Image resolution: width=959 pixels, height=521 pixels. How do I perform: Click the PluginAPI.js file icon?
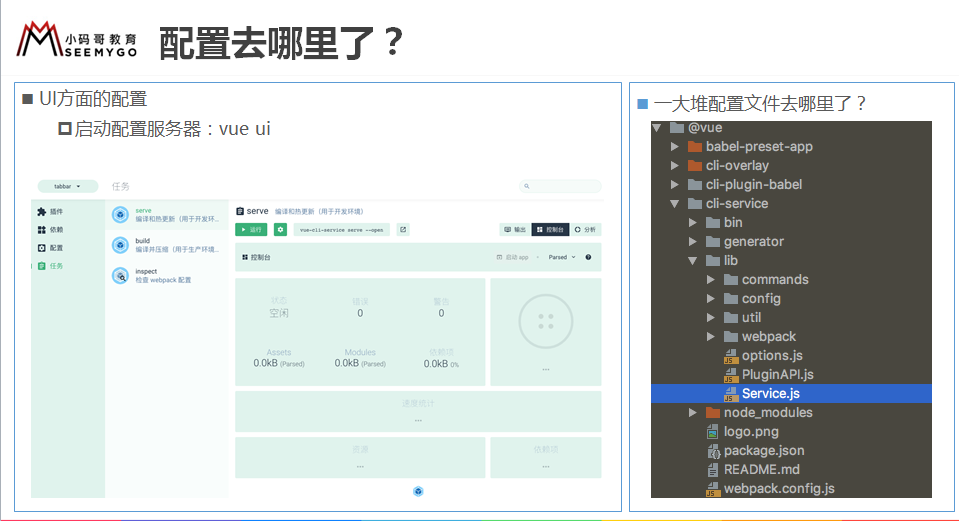coord(730,375)
